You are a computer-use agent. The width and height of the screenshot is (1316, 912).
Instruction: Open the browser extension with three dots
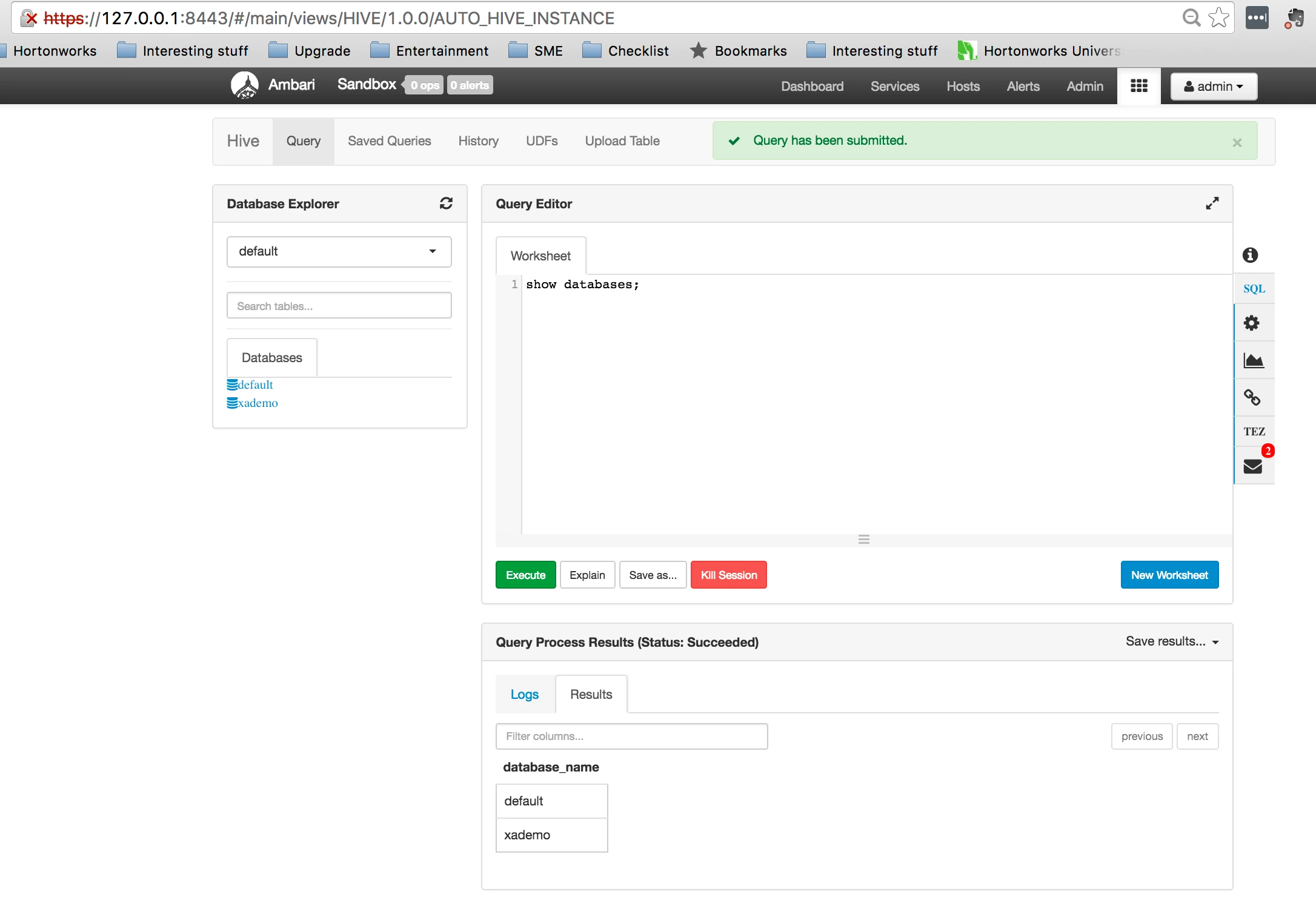(1257, 18)
